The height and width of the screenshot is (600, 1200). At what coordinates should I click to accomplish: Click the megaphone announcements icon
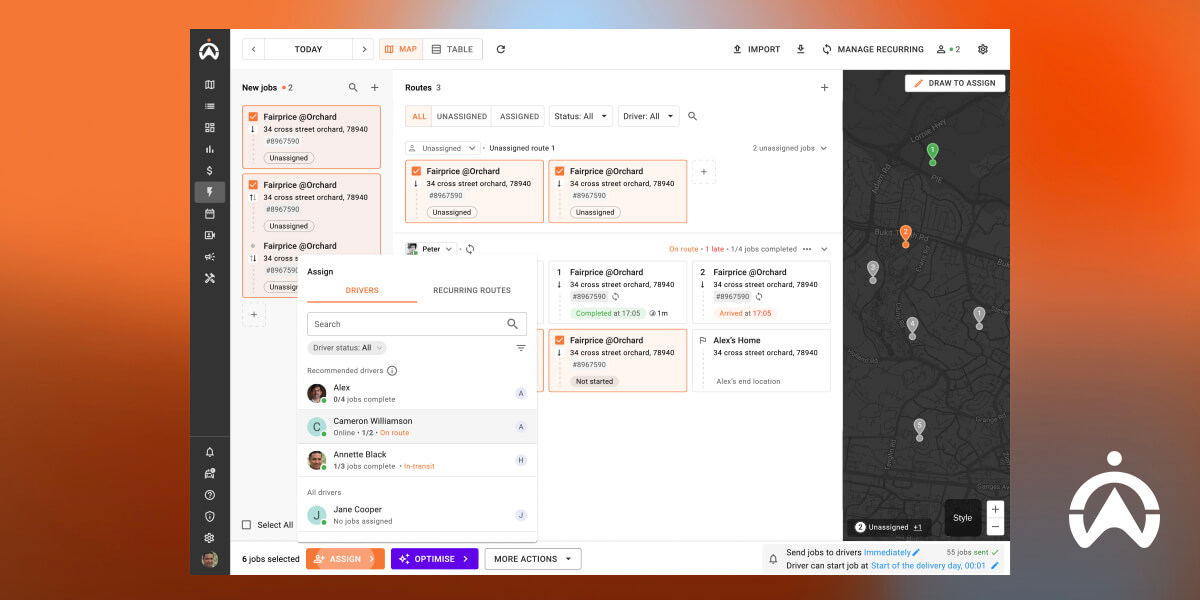[210, 259]
